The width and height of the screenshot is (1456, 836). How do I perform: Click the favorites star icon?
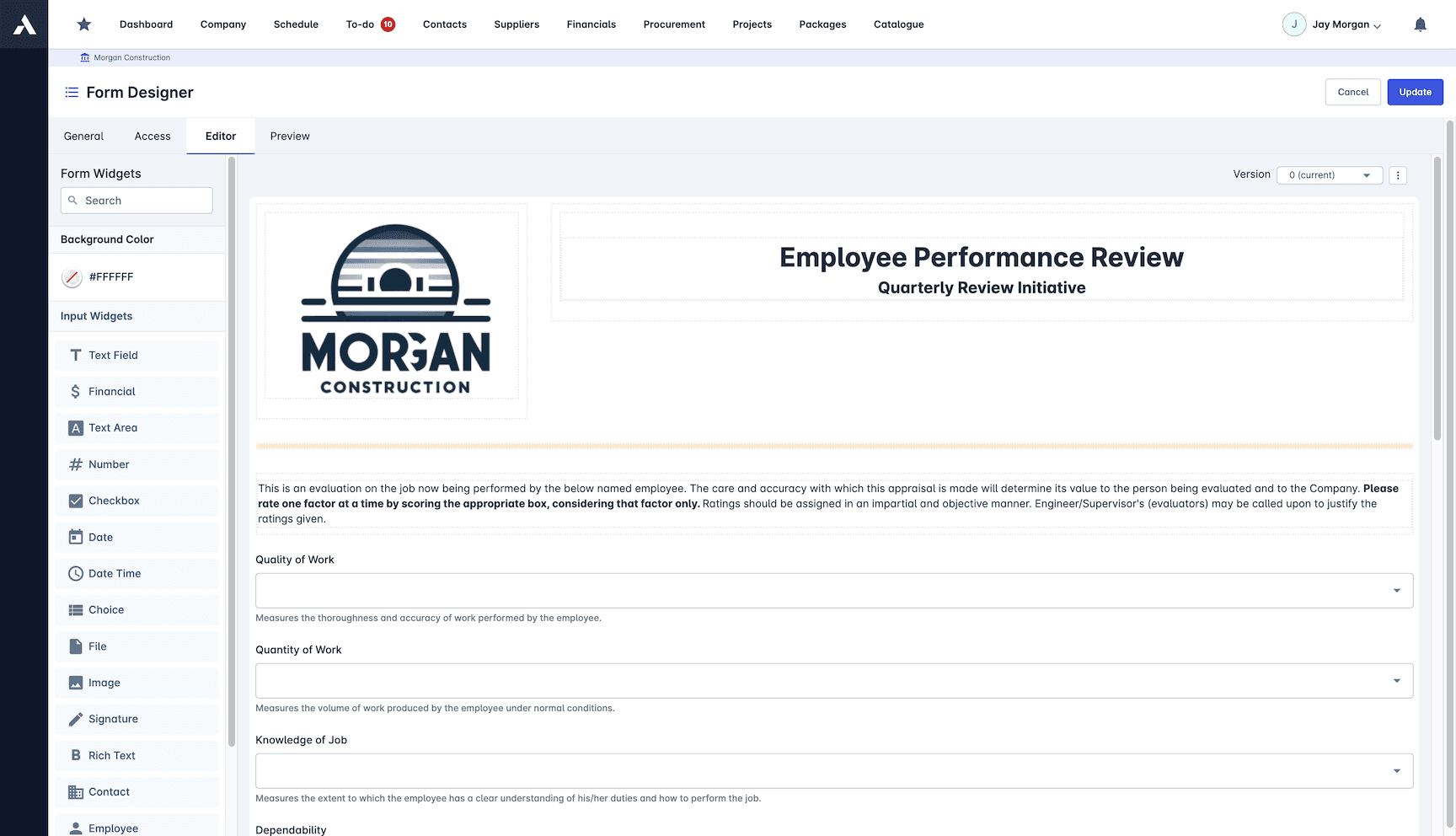coord(84,24)
